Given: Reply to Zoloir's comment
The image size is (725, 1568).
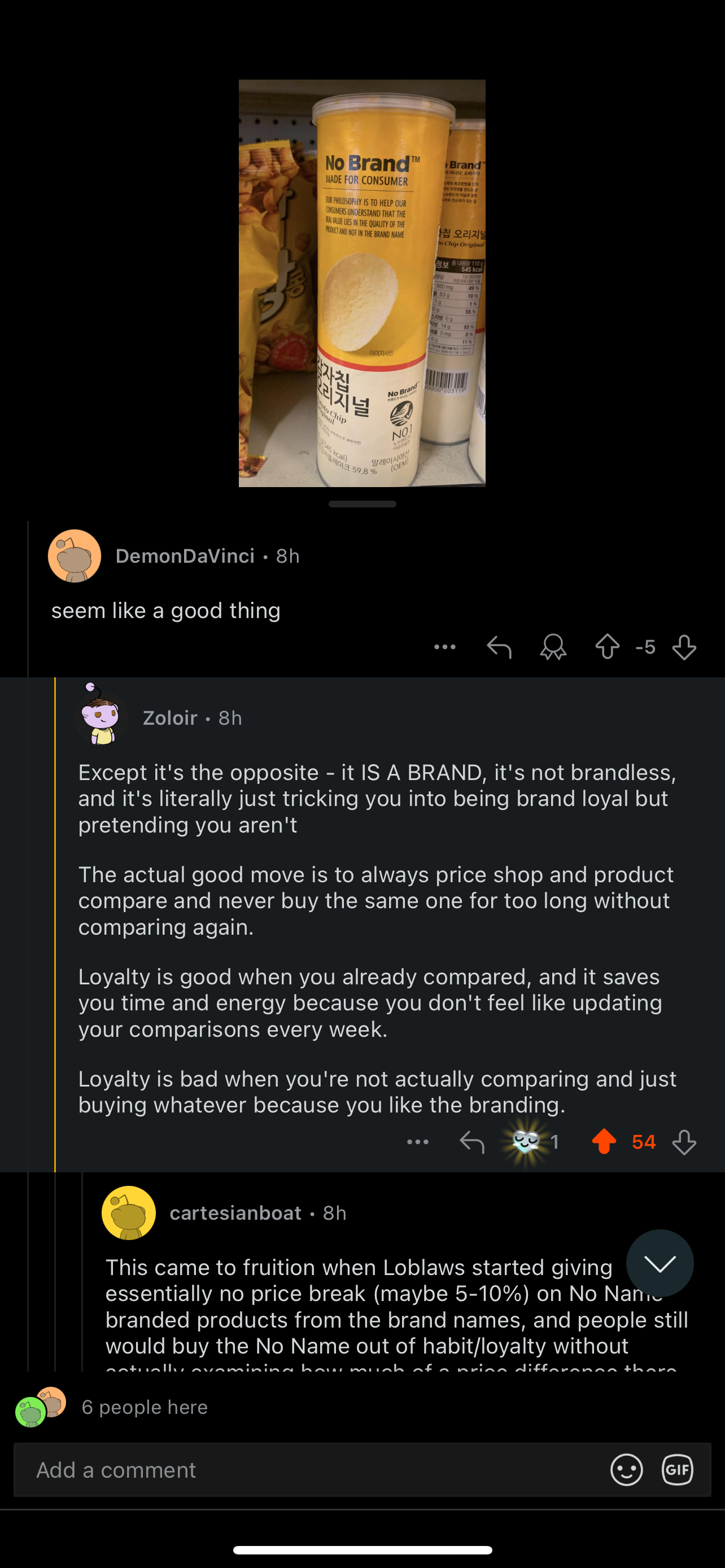Looking at the screenshot, I should [472, 1142].
